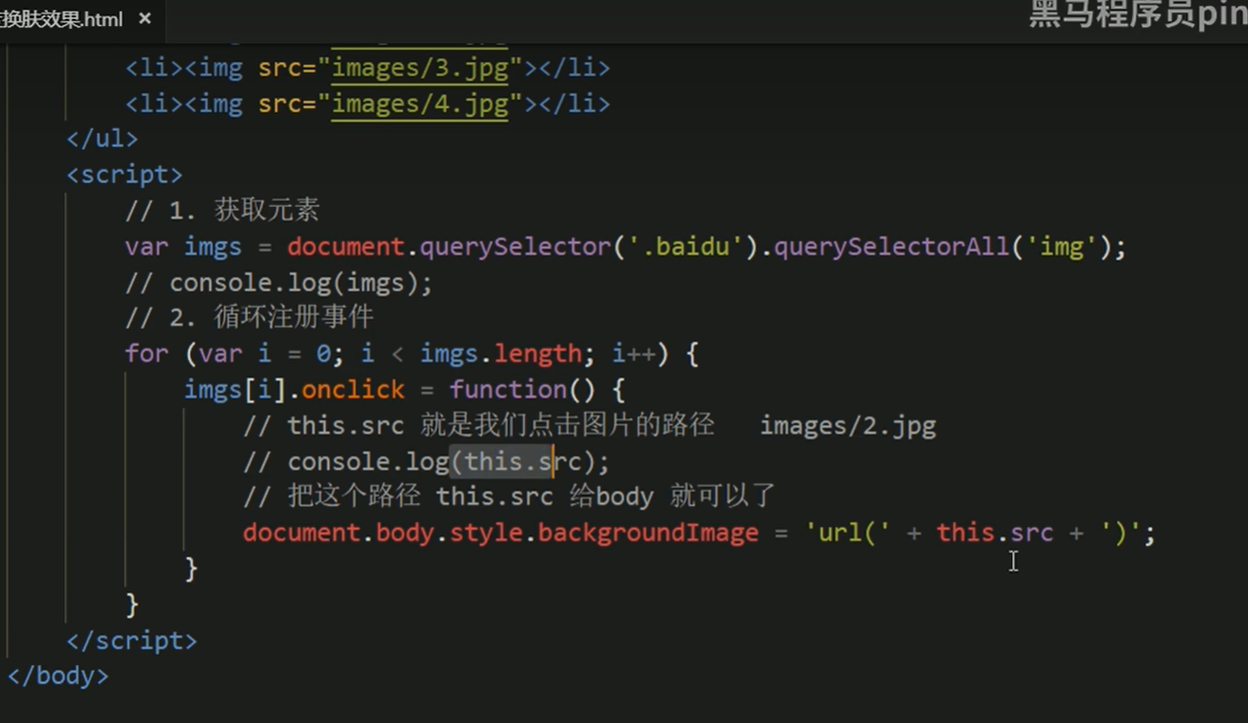Click the querySelectorAll method name
This screenshot has width=1248, height=723.
click(x=891, y=246)
